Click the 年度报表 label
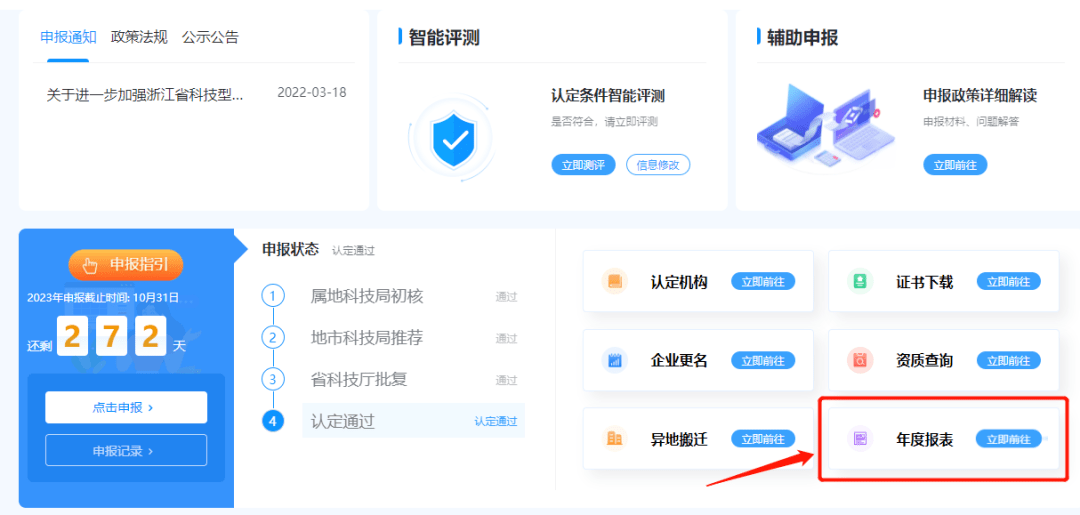This screenshot has width=1080, height=515. pos(924,440)
